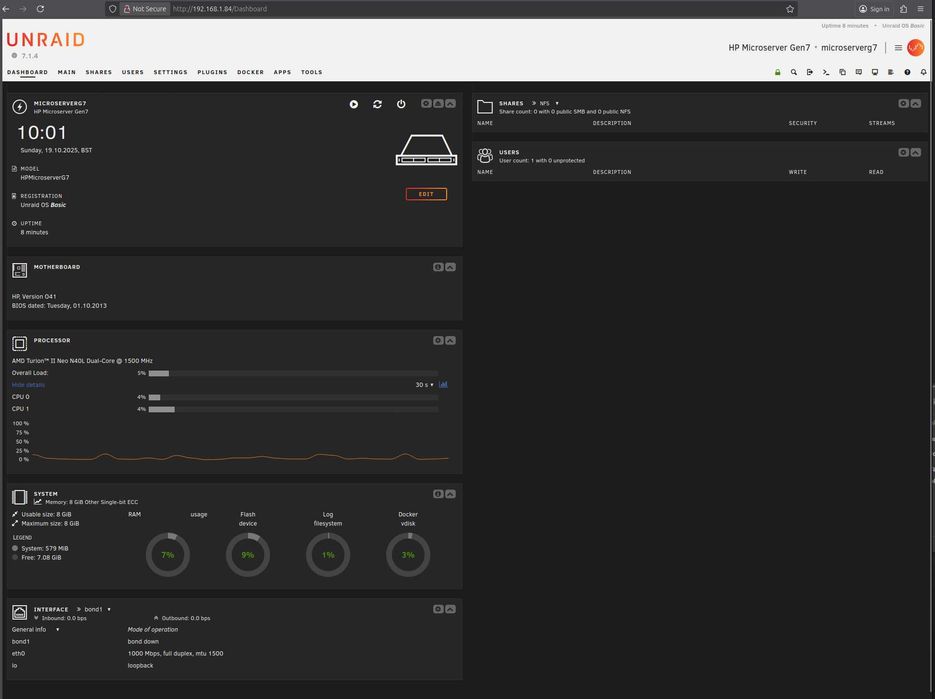
Task: Click triangle icon in Microserverg7 tile header
Action: (x=438, y=103)
